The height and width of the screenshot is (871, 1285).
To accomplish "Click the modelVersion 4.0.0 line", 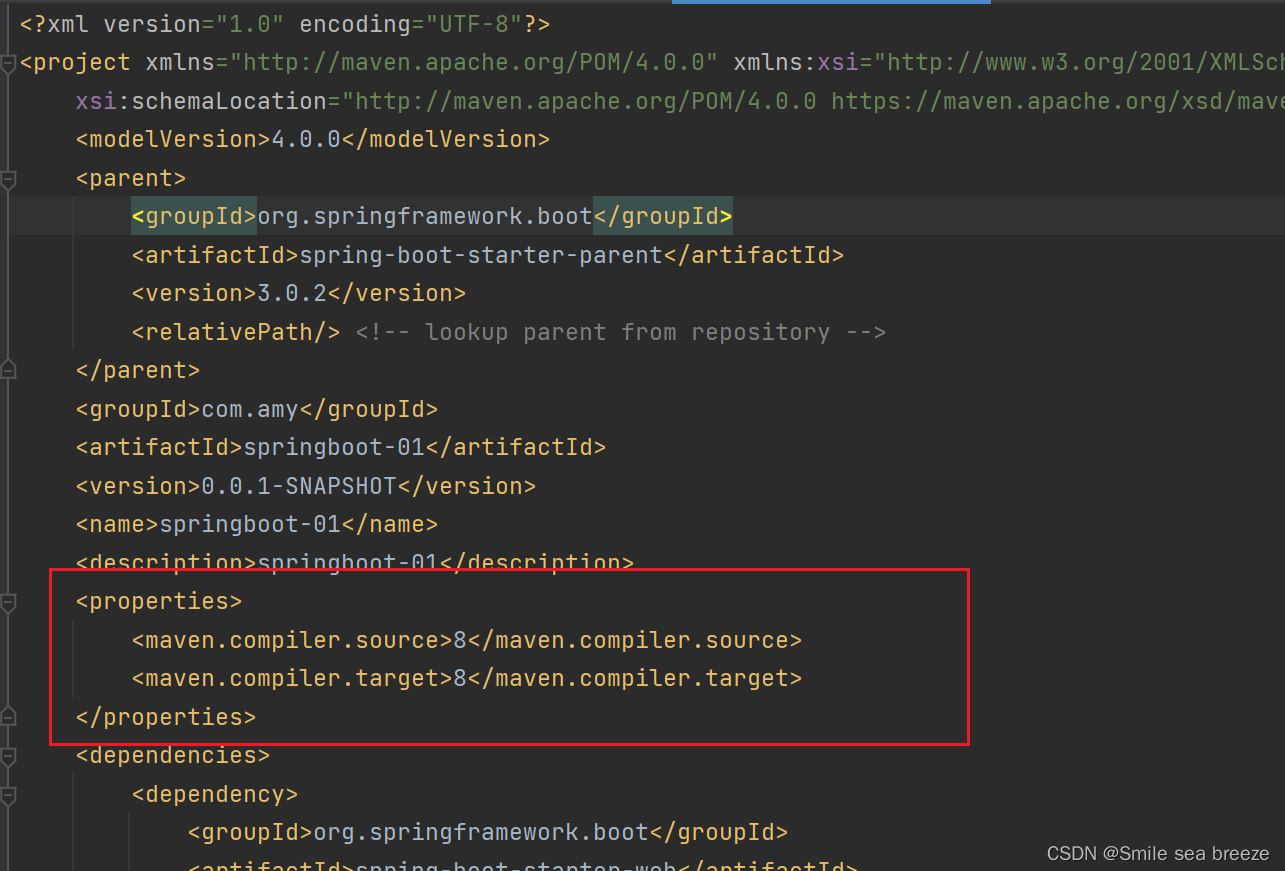I will click(x=312, y=139).
